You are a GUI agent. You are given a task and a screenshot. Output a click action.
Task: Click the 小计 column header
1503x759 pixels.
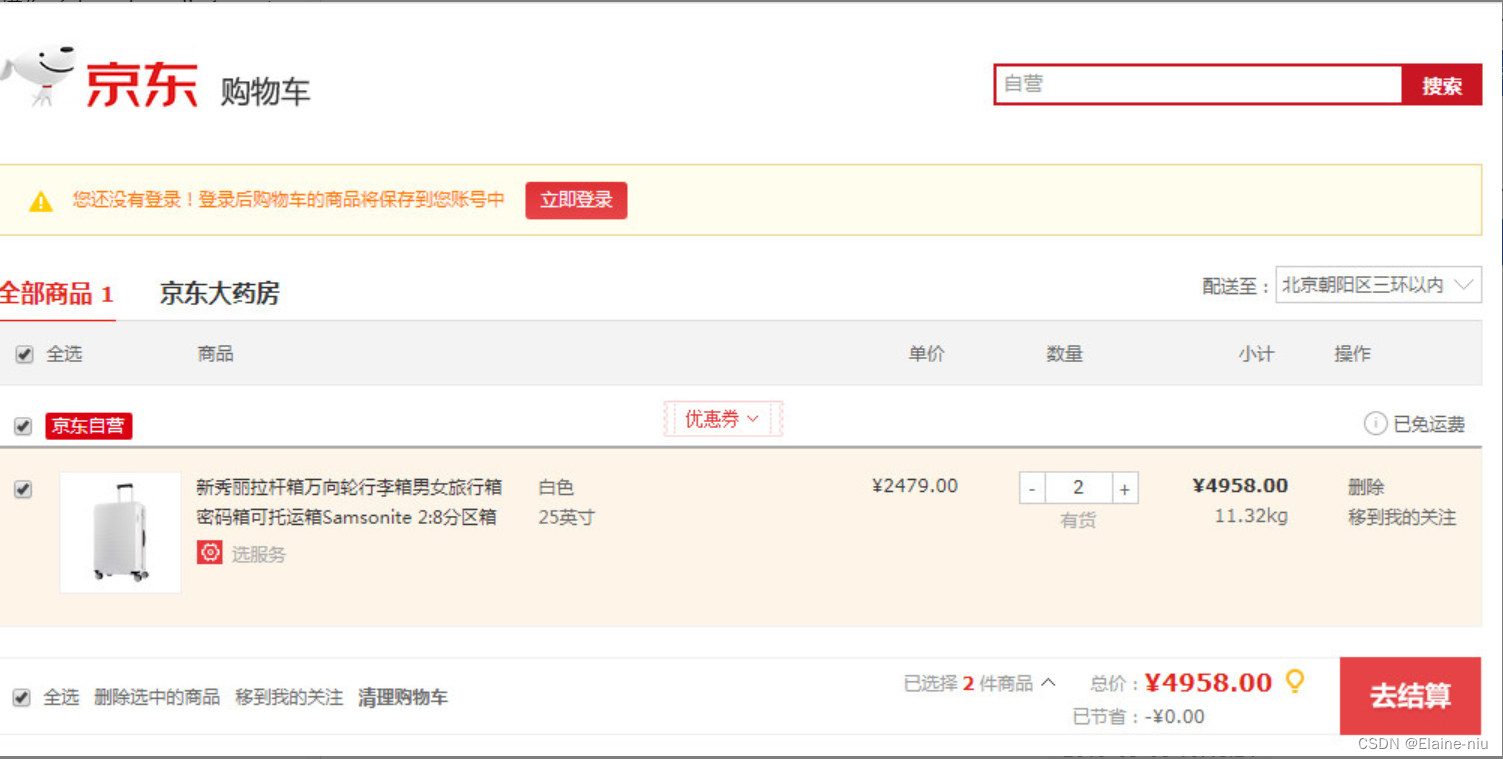coord(1256,354)
